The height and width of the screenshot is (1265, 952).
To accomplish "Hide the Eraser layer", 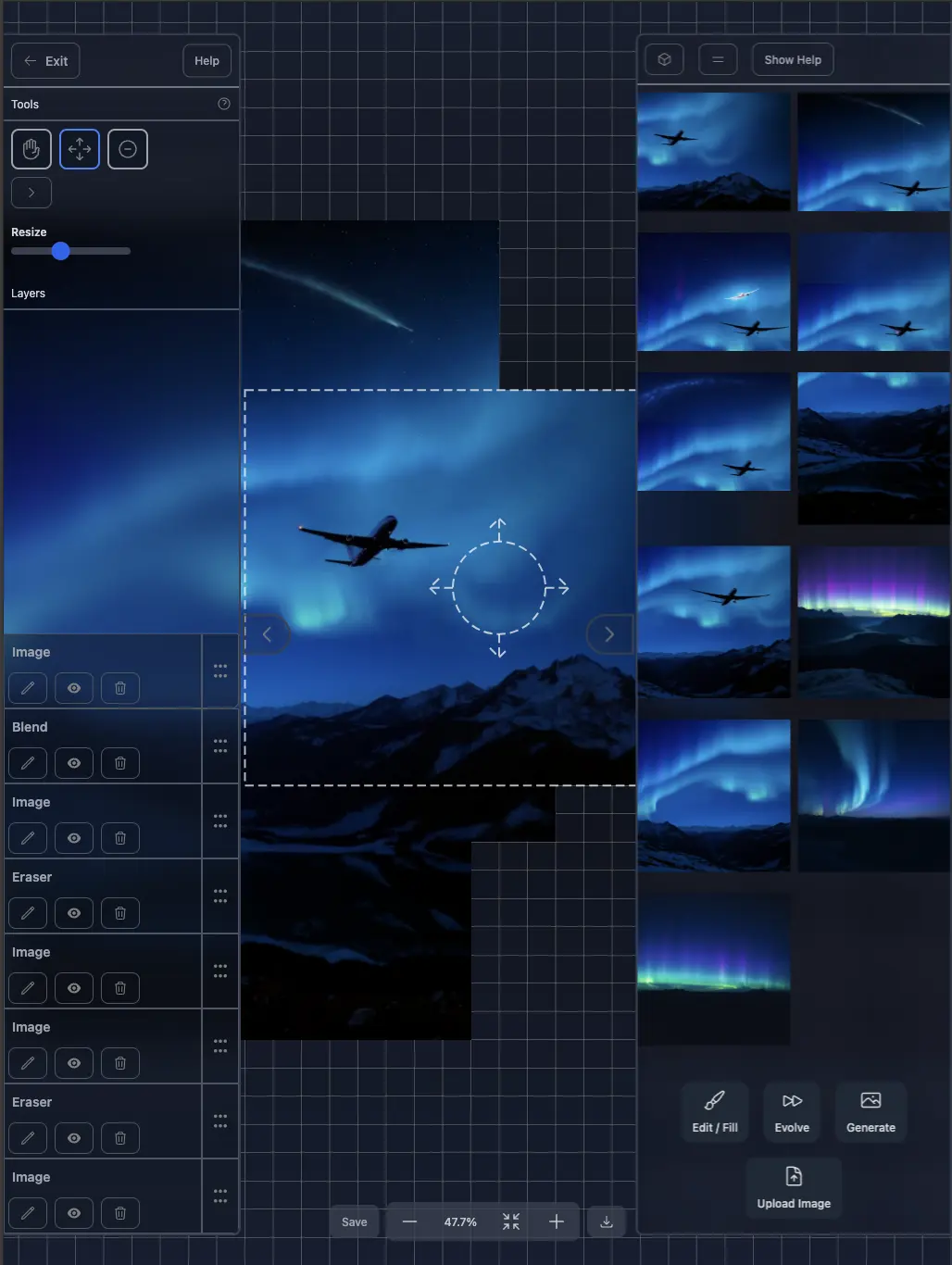I will (74, 913).
